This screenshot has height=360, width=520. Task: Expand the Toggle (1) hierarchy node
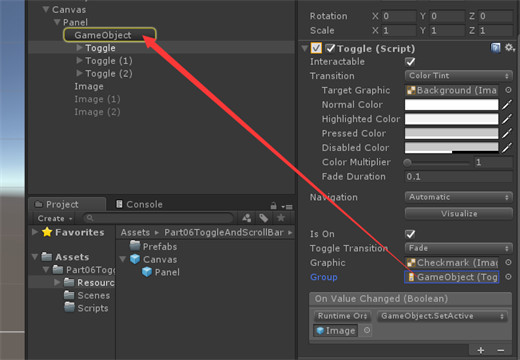coord(79,60)
